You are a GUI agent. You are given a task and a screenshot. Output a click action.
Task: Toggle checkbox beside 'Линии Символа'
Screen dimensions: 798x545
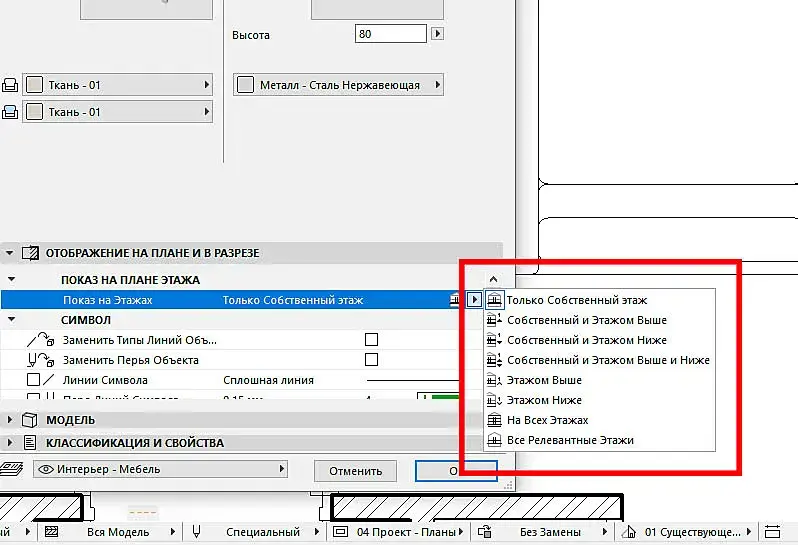tap(33, 380)
